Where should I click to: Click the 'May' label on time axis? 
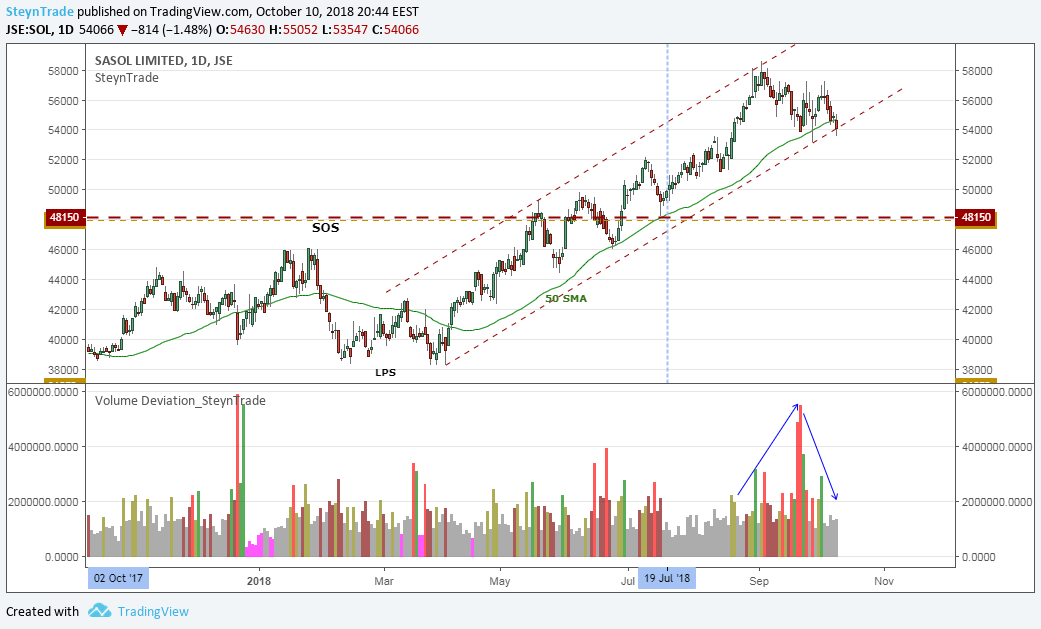pos(500,581)
